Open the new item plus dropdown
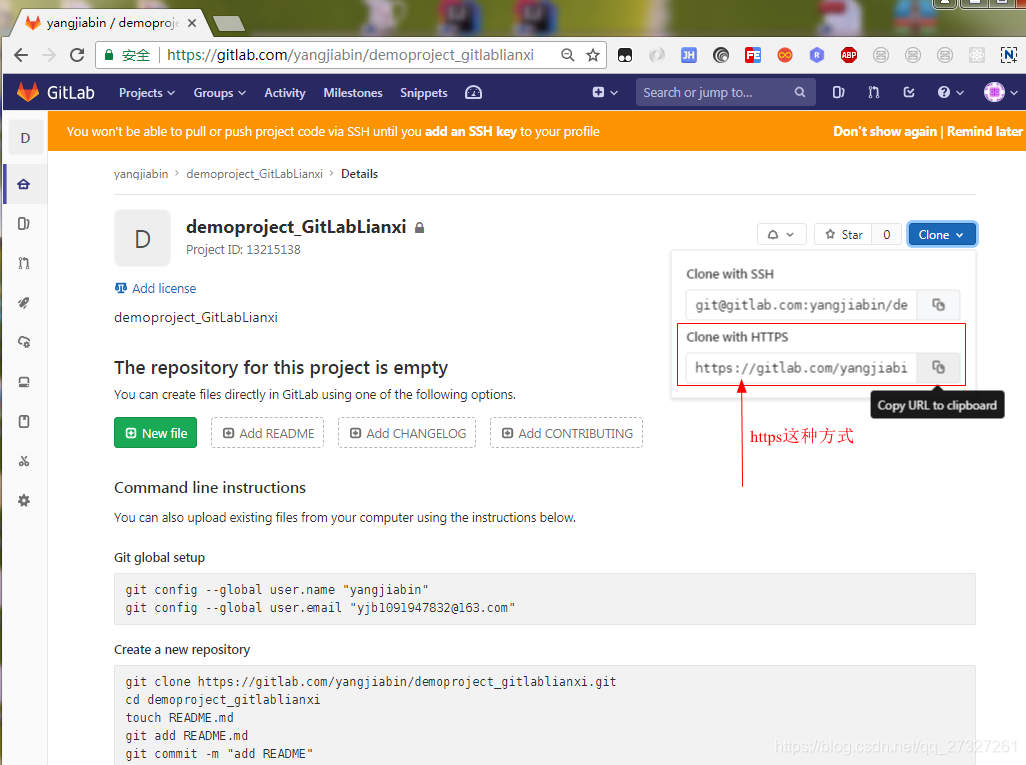This screenshot has height=765, width=1026. pos(605,93)
